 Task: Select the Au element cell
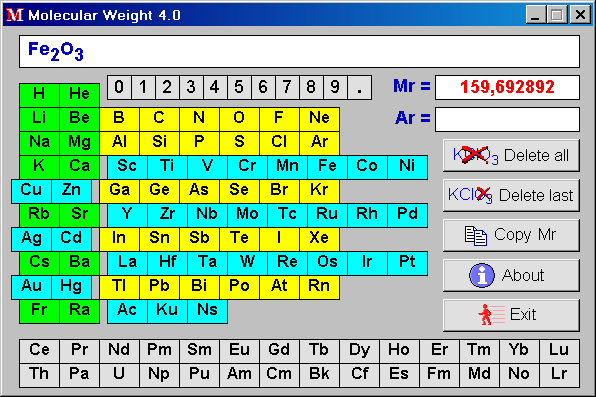click(31, 287)
